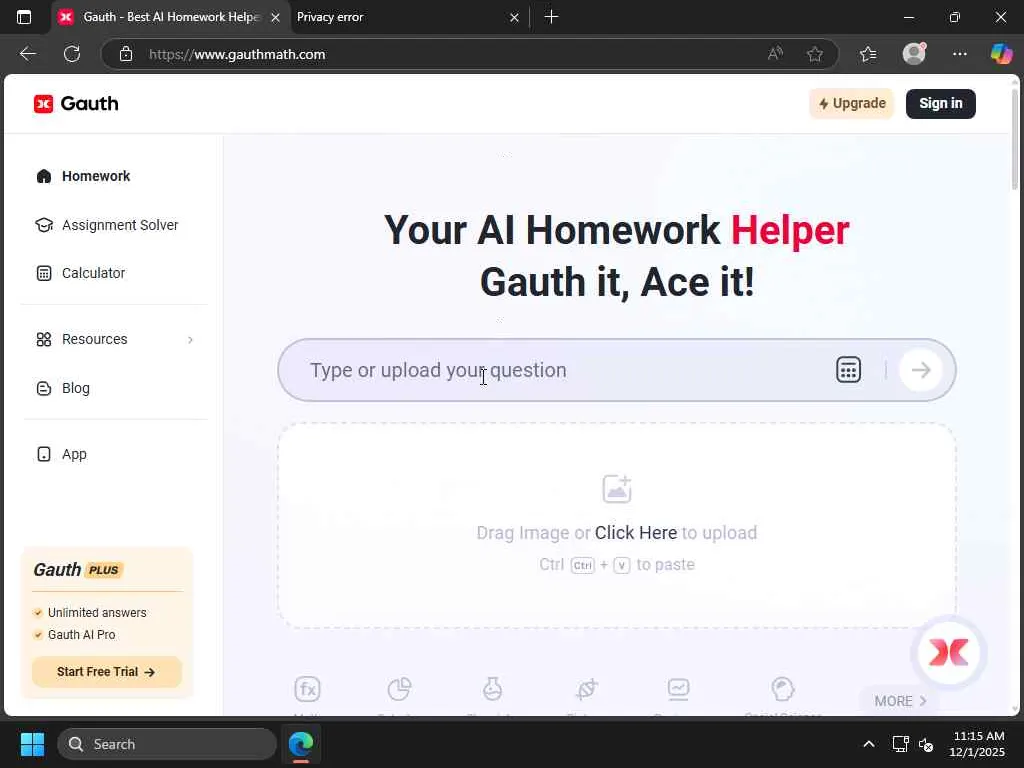
Task: Add this page to favorites
Action: (x=814, y=54)
